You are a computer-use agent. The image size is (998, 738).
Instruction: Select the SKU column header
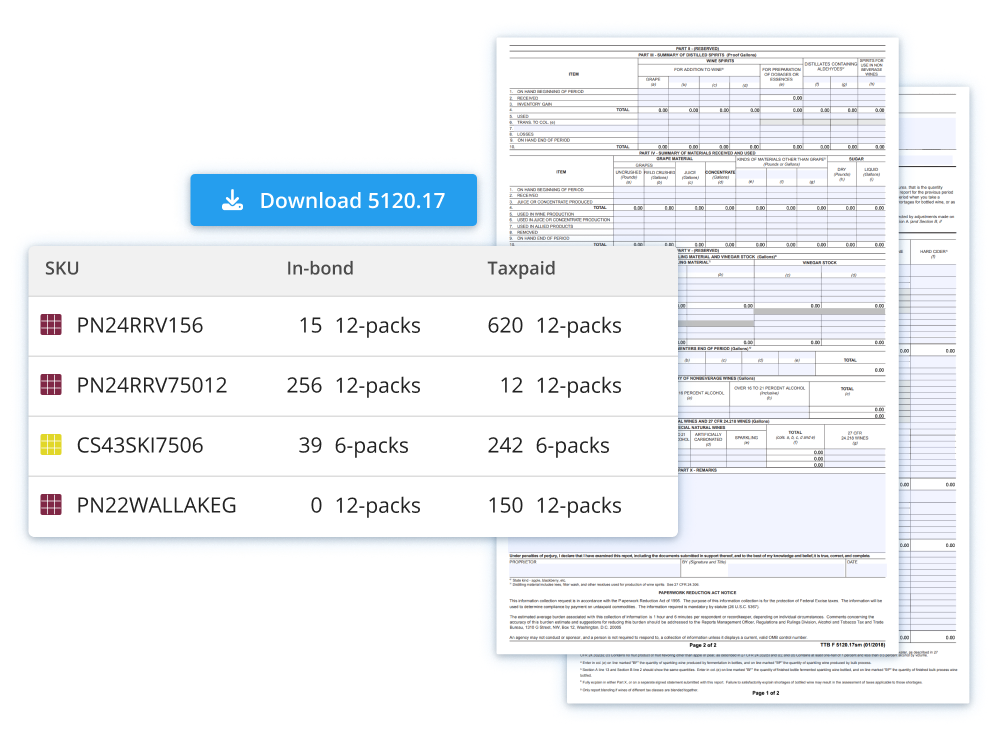62,268
